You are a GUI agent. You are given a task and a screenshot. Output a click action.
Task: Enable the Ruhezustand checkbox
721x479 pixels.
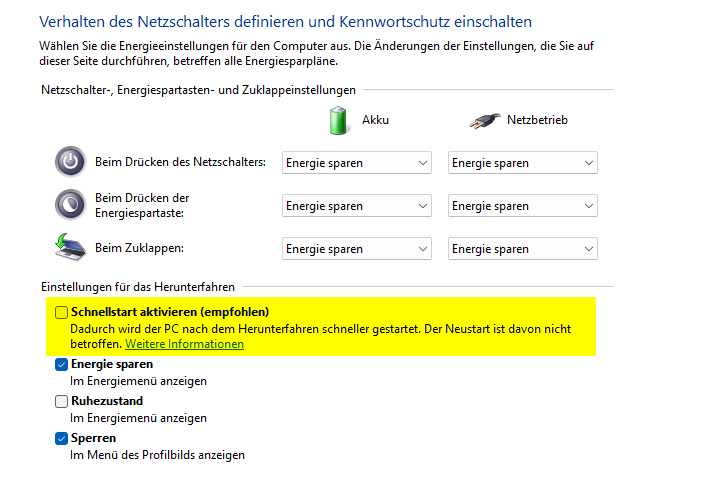(62, 401)
